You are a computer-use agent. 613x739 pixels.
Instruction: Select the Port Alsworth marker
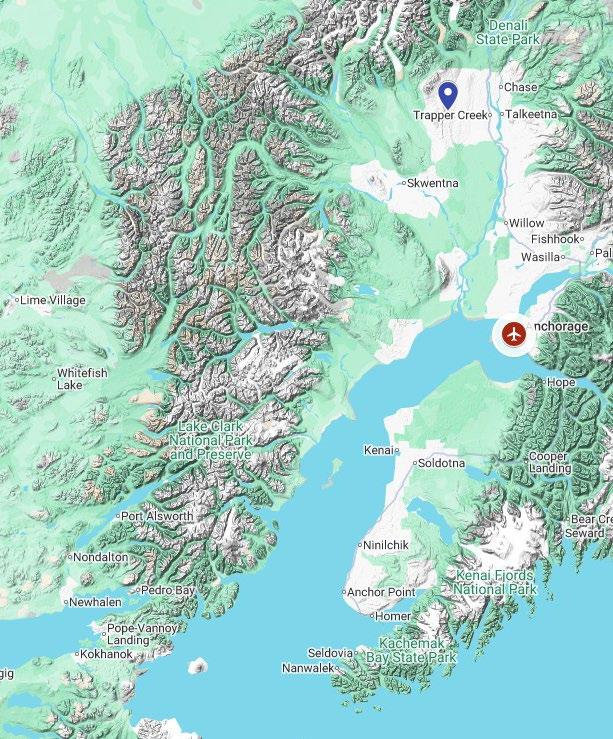[x=118, y=516]
